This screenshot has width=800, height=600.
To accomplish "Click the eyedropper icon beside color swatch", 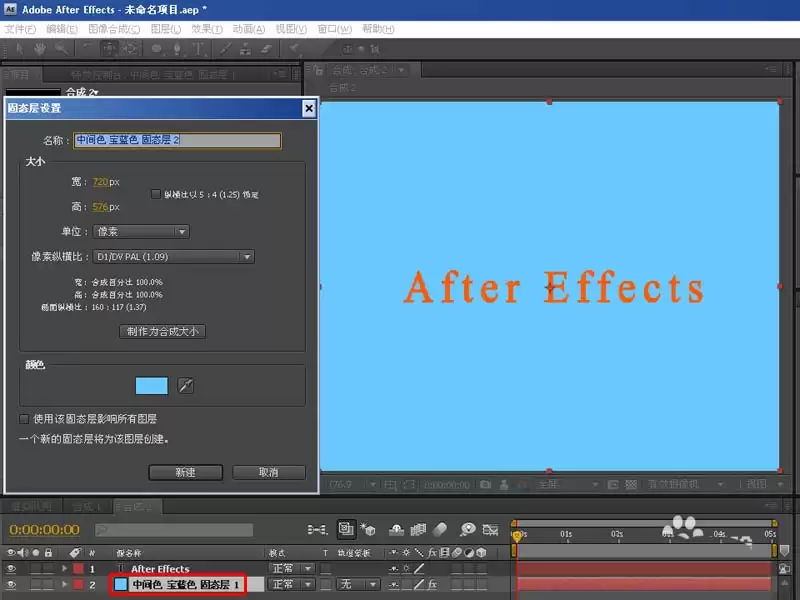I will pyautogui.click(x=185, y=385).
